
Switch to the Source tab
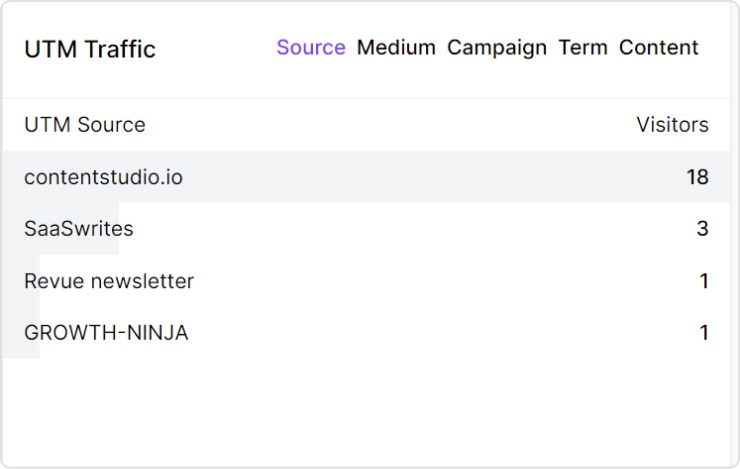pos(310,48)
